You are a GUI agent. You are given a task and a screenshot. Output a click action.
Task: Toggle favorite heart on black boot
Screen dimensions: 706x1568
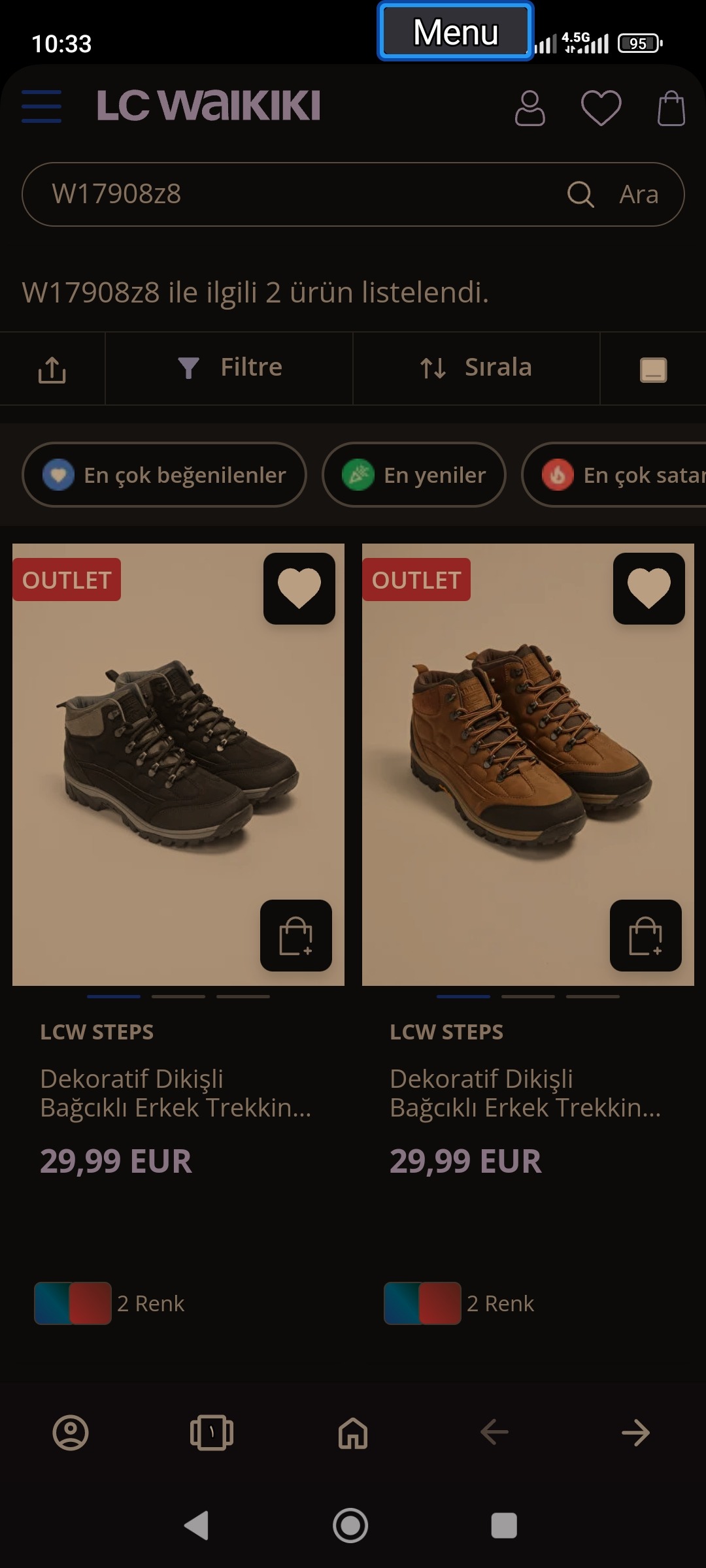[299, 589]
